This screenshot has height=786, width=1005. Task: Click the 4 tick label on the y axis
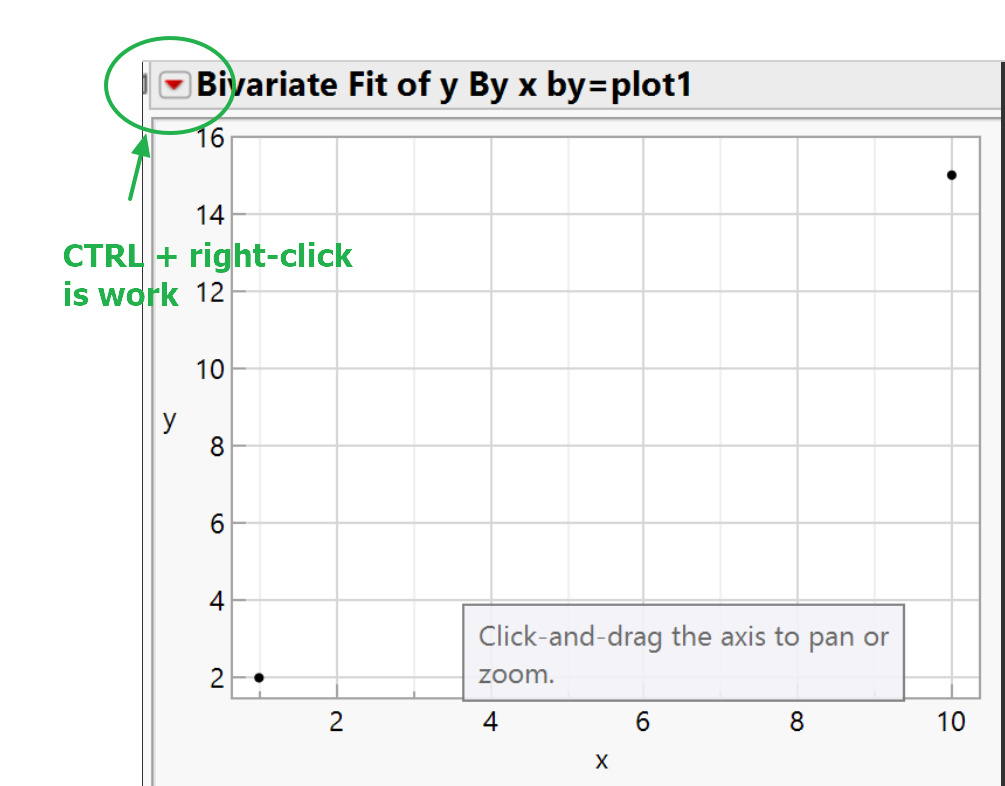point(217,601)
